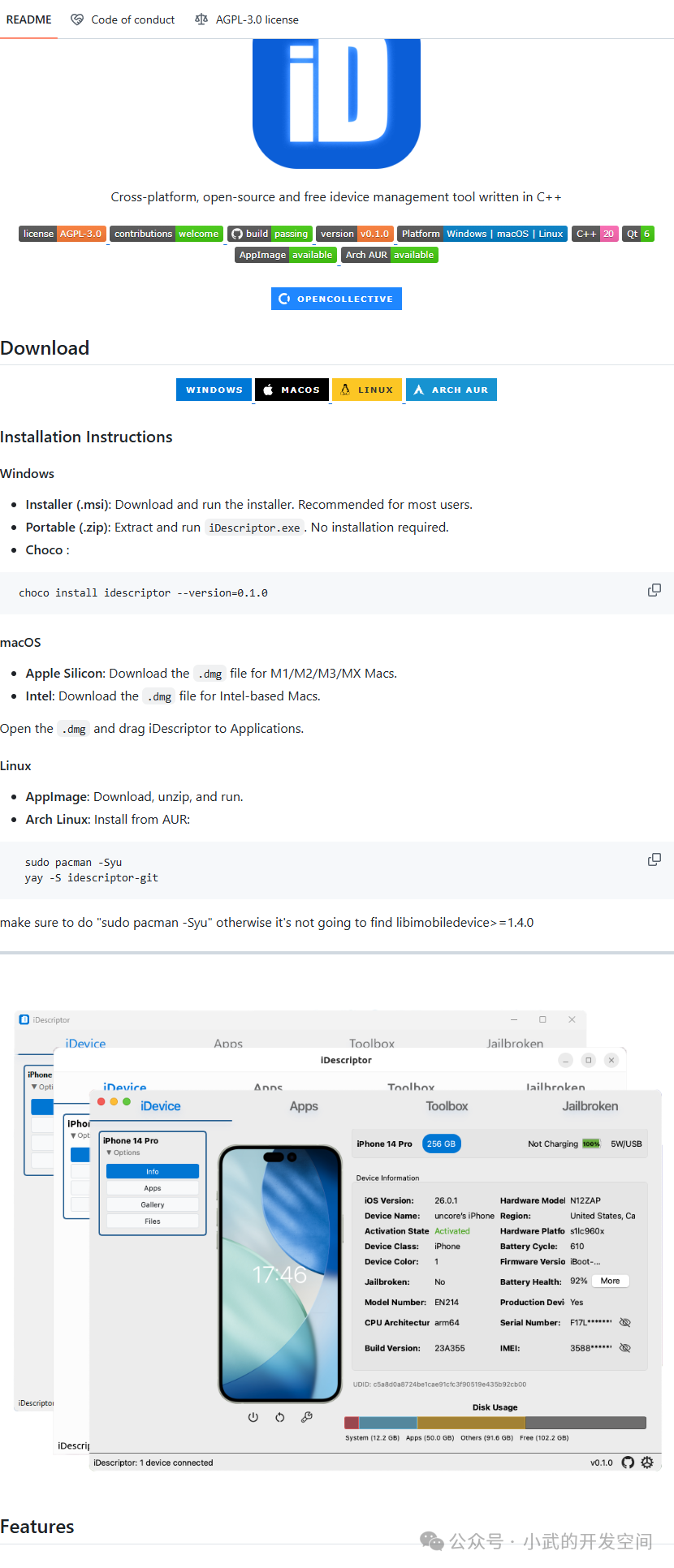The height and width of the screenshot is (1568, 674).
Task: Click the iDescriptor.exe inline code
Action: (254, 528)
